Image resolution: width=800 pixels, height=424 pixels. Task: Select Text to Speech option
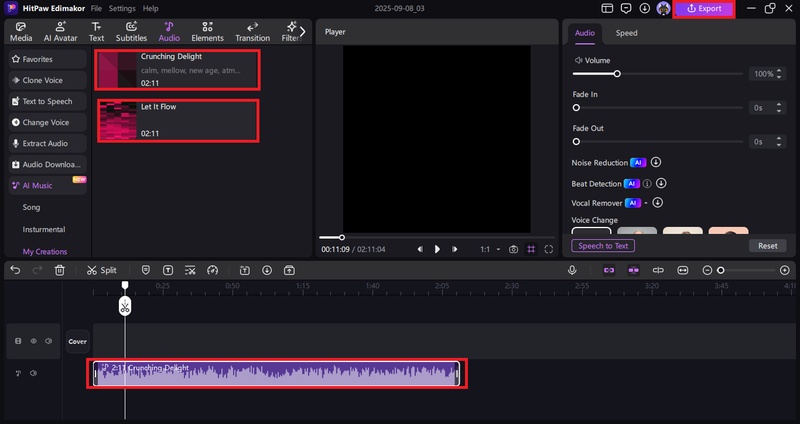coord(47,101)
